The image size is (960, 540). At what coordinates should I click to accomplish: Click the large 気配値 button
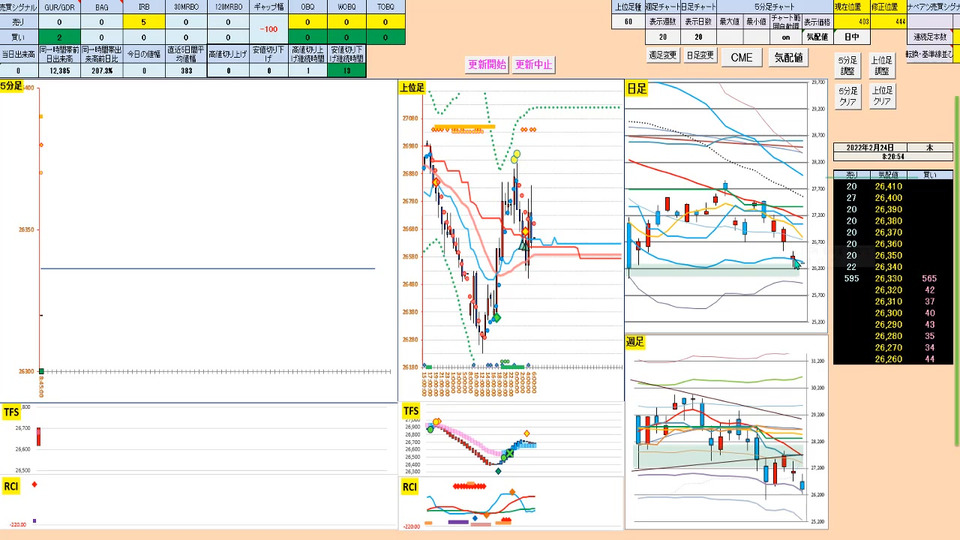pos(789,58)
